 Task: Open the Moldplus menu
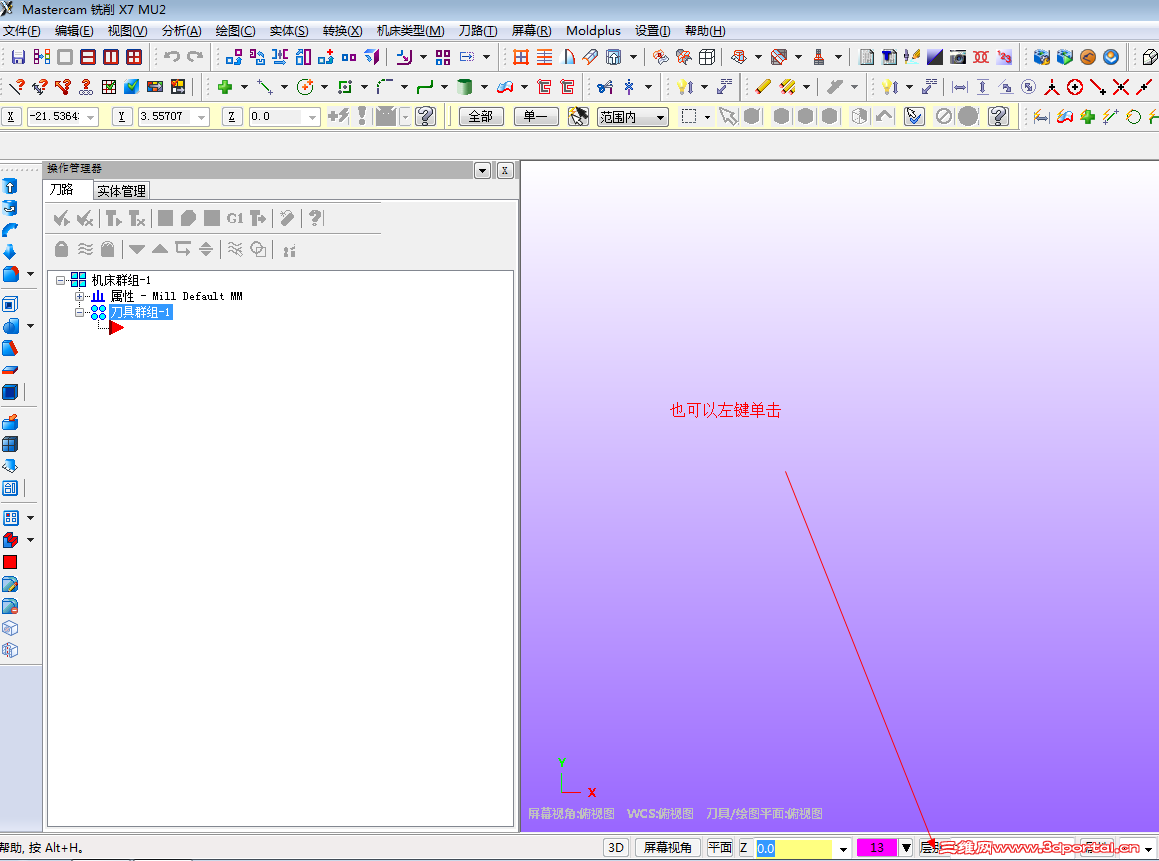tap(594, 30)
